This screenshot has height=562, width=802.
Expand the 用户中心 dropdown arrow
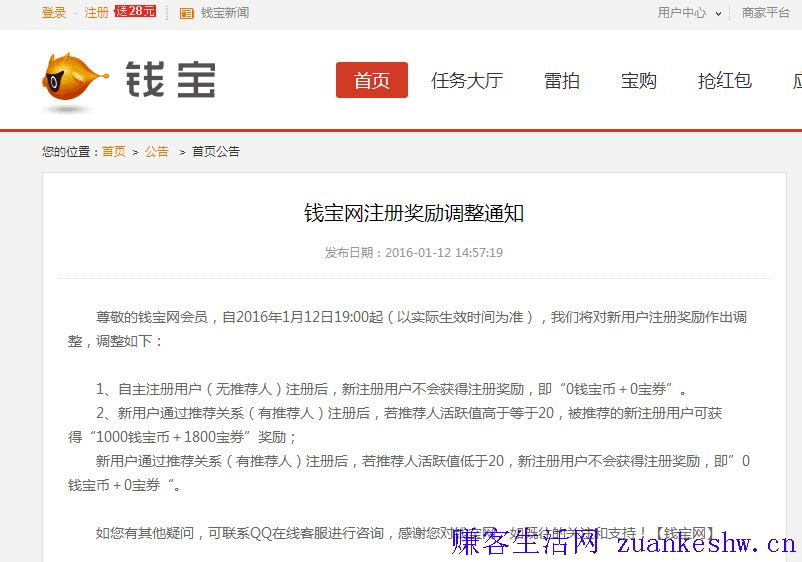718,14
